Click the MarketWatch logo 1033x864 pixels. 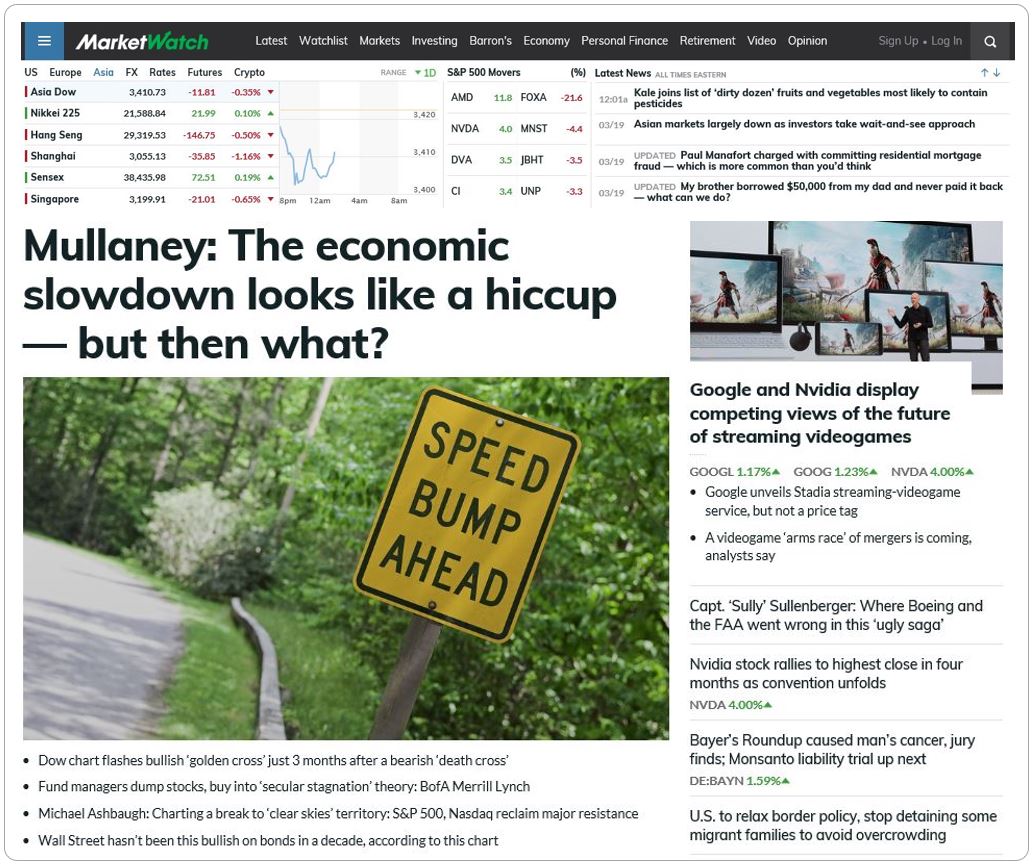pos(142,42)
